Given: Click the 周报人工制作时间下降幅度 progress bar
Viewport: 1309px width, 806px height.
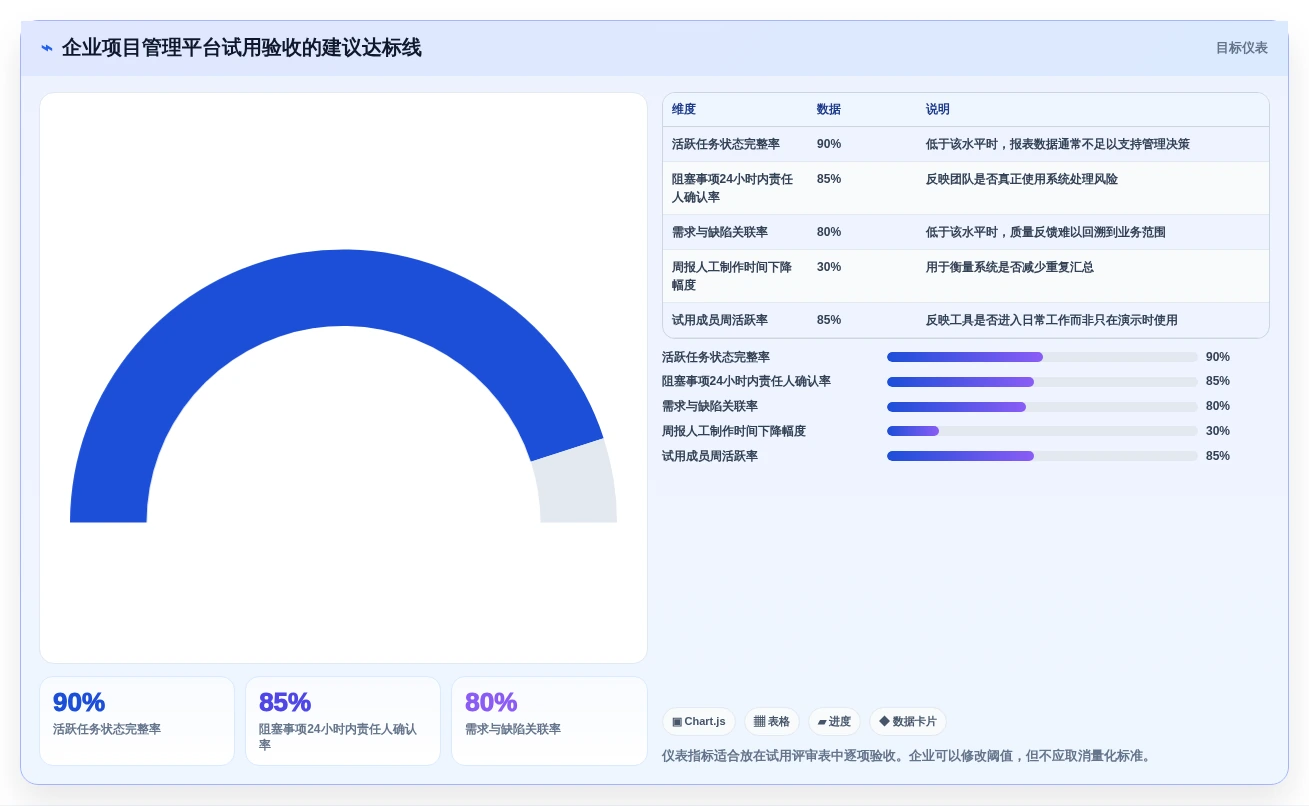Looking at the screenshot, I should 1042,431.
